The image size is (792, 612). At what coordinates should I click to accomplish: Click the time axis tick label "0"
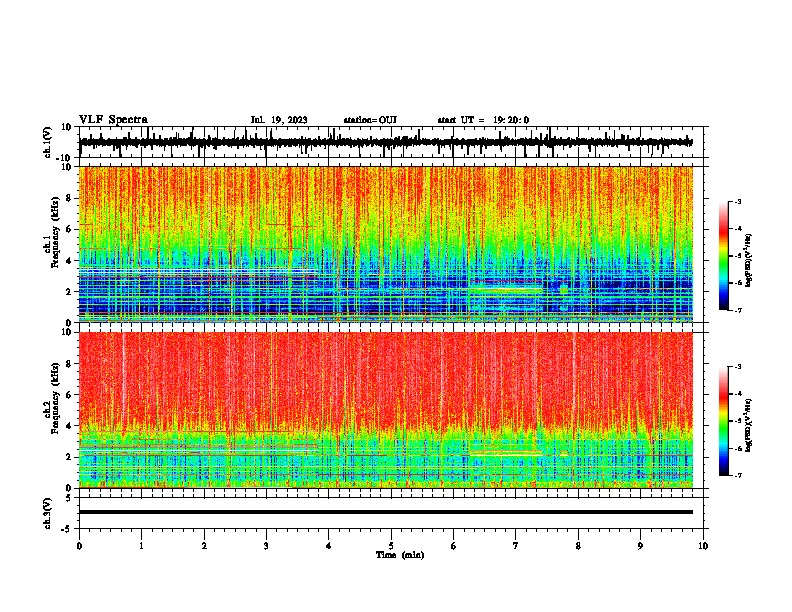point(79,546)
